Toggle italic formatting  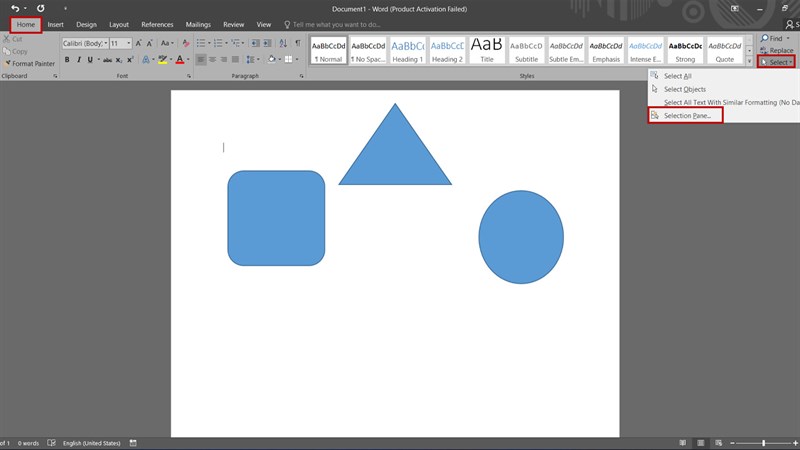tap(78, 60)
